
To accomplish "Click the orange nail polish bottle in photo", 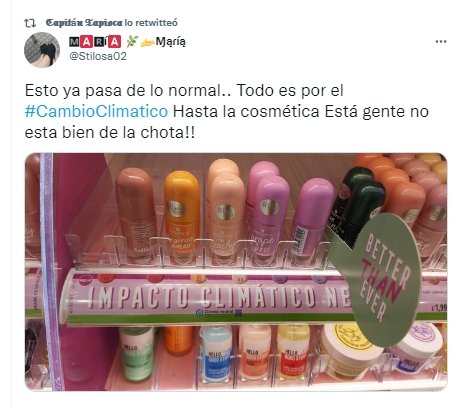I will point(182,214).
